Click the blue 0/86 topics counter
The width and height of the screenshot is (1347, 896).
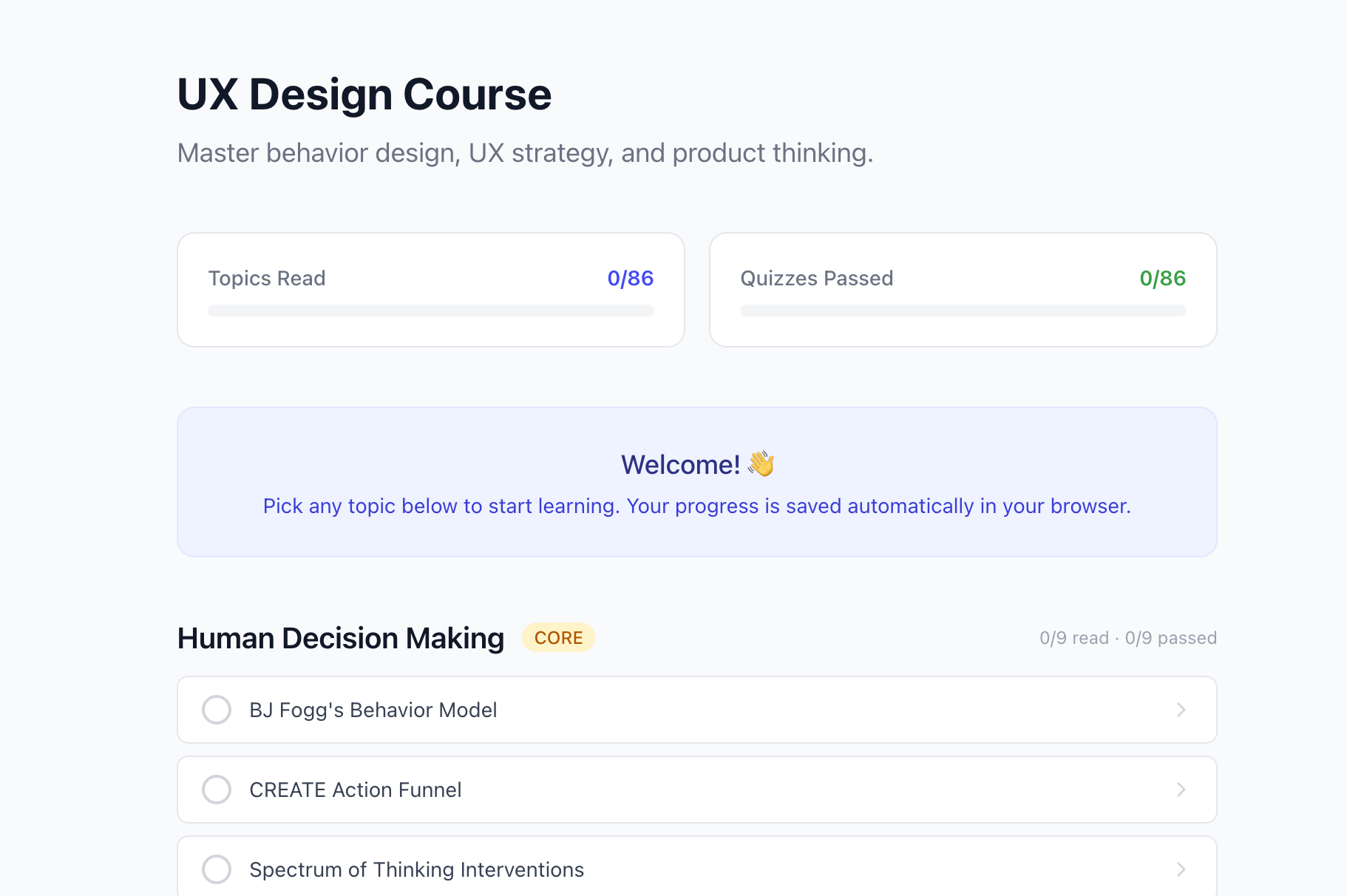click(x=630, y=278)
